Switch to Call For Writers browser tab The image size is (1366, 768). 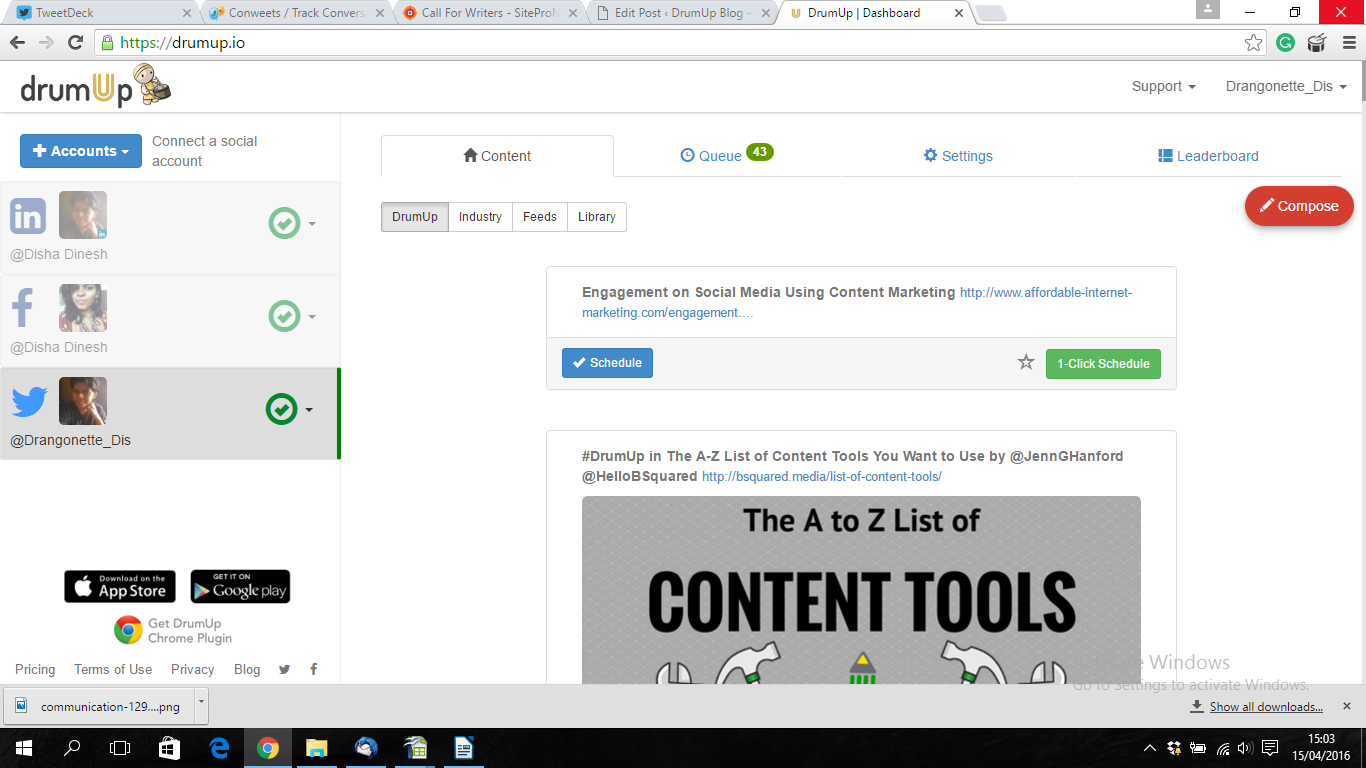(x=488, y=13)
